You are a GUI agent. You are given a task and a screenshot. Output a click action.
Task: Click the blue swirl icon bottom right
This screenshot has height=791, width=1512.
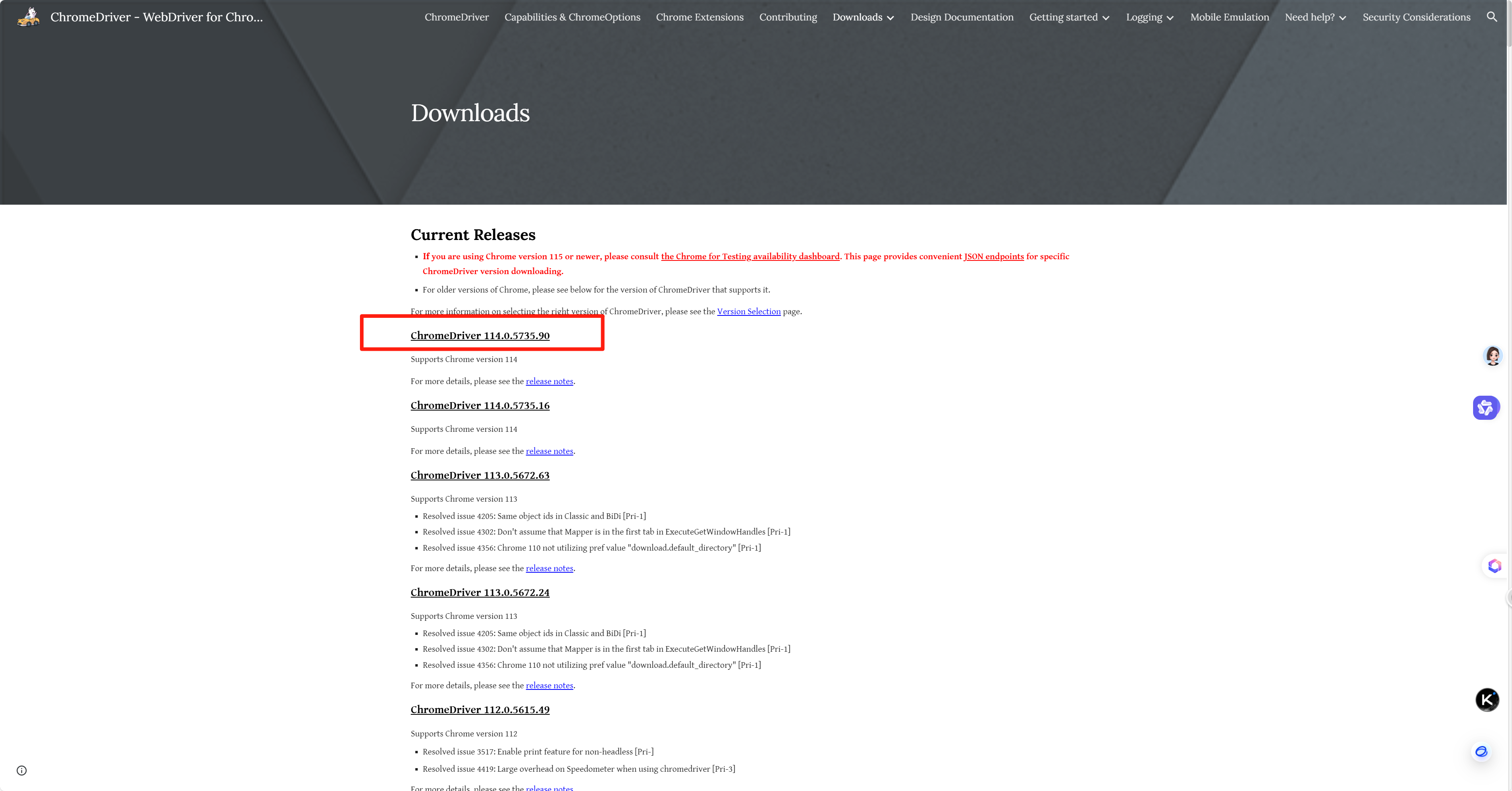coord(1482,751)
